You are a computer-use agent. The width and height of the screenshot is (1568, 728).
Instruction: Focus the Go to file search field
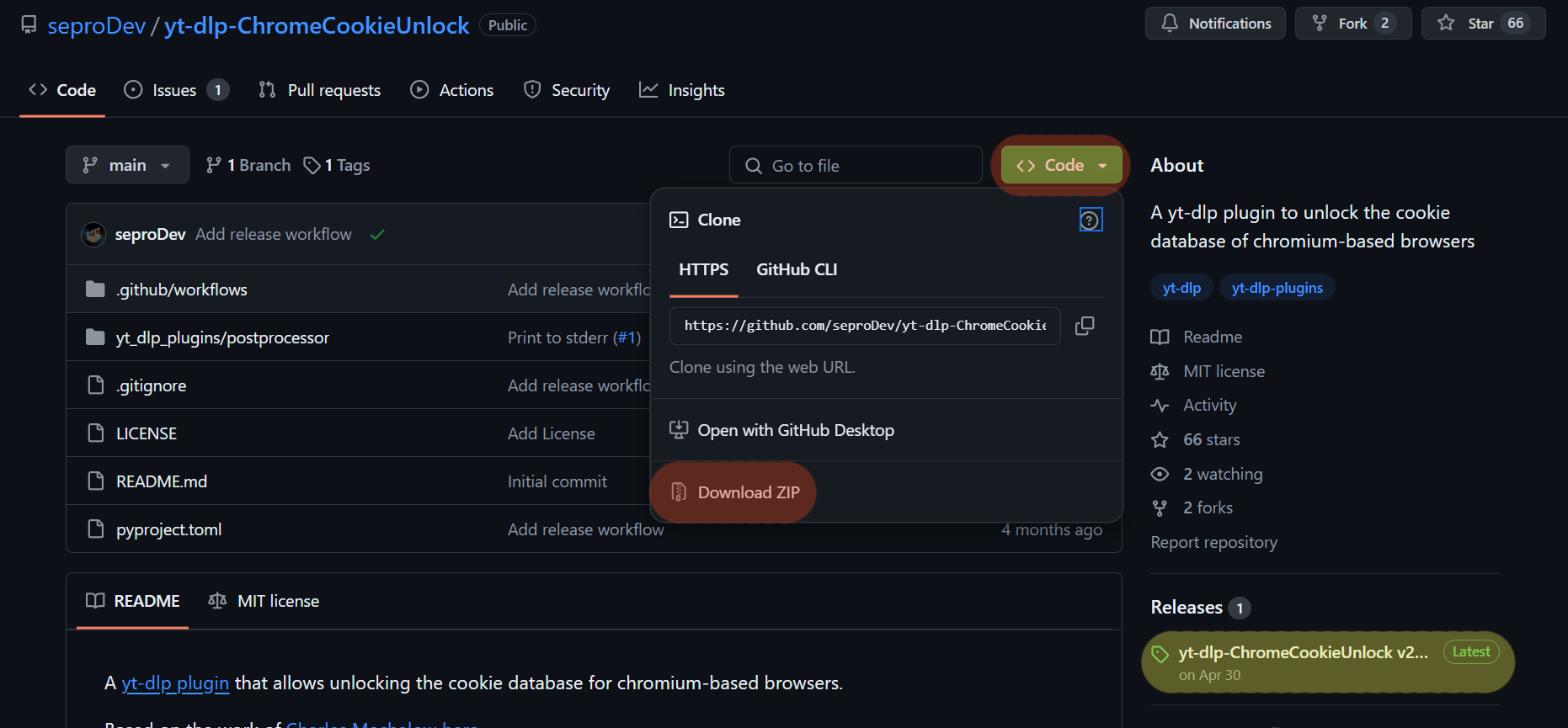tap(856, 166)
